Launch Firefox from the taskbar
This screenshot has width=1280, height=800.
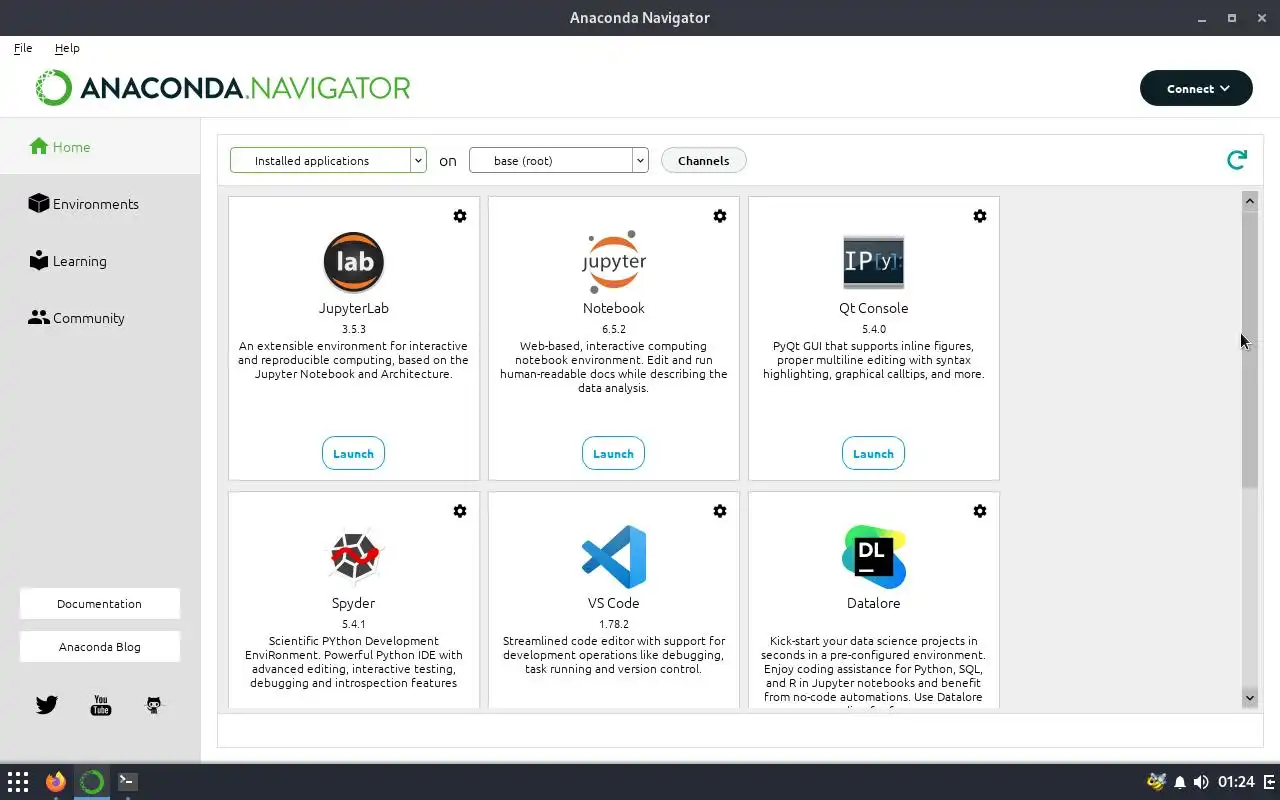point(55,782)
